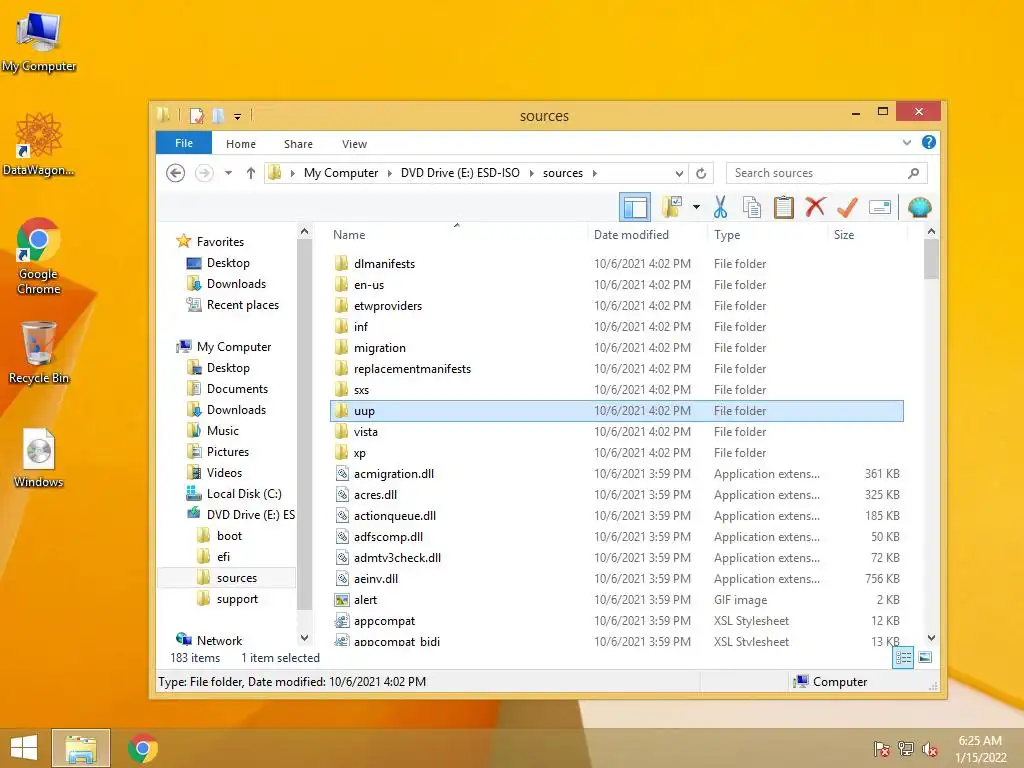Select the acmigration.dll file
Screen dimensions: 1024x768
coord(393,474)
